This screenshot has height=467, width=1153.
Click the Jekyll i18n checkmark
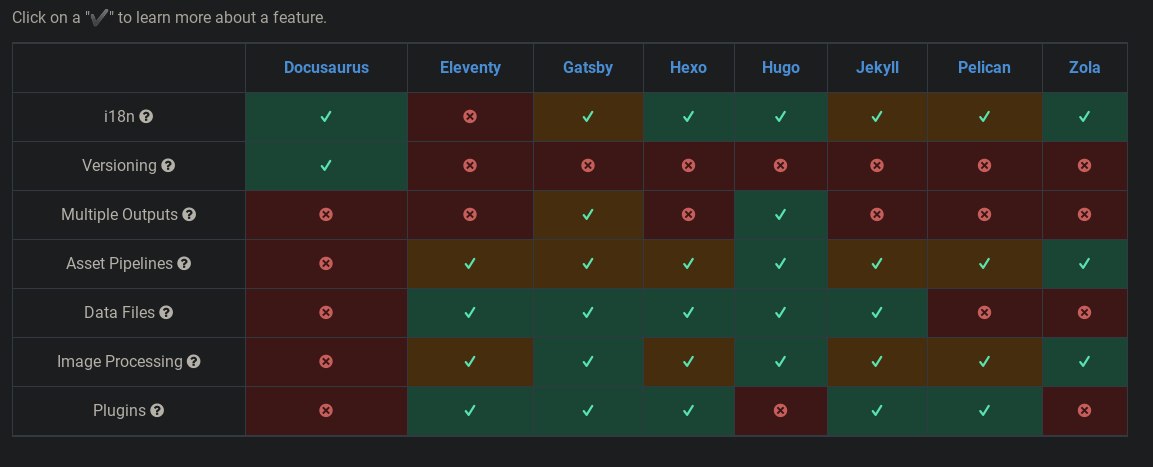[x=877, y=116]
